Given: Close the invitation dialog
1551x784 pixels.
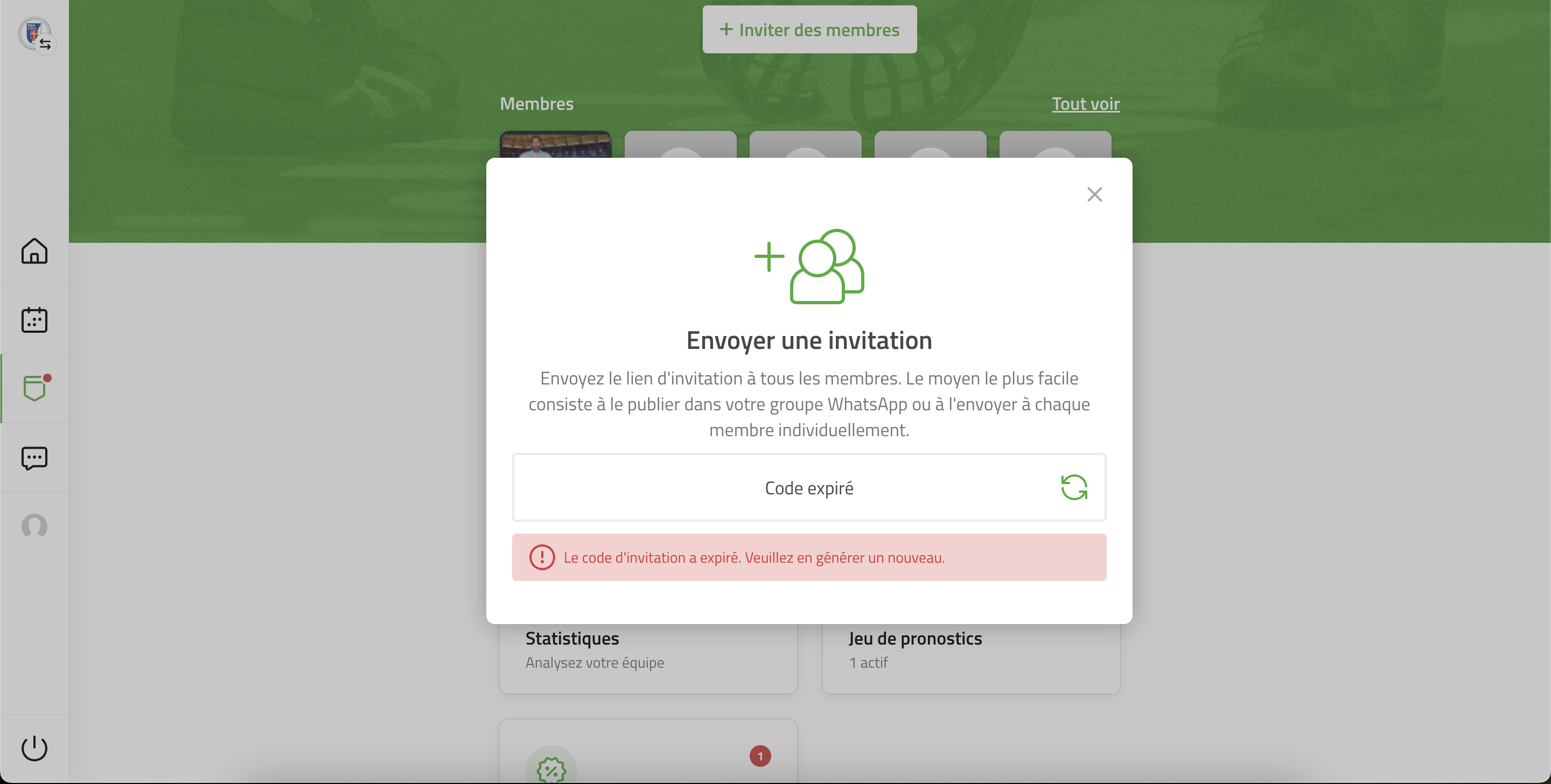Looking at the screenshot, I should (x=1095, y=194).
